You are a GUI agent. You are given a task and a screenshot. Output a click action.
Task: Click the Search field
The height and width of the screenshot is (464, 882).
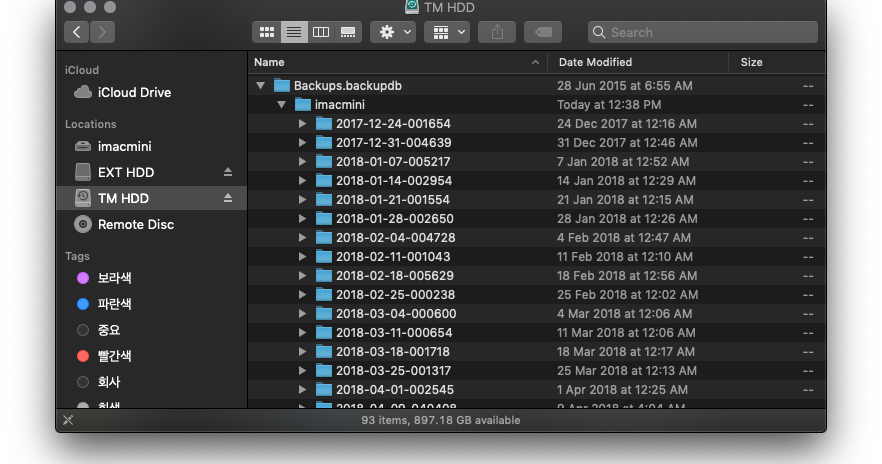tap(703, 32)
